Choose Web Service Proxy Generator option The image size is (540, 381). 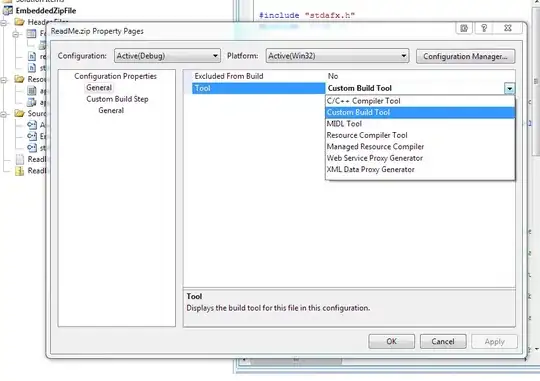pos(420,158)
